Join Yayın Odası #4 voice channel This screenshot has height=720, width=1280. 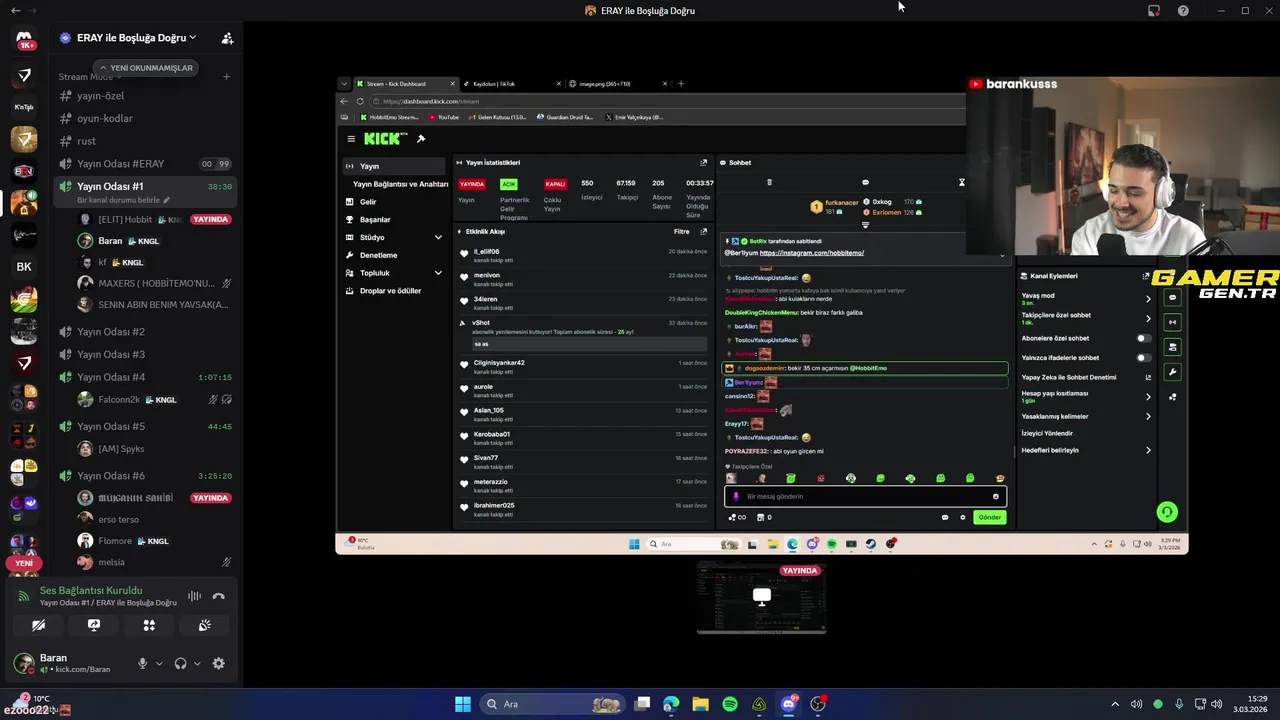(x=145, y=377)
